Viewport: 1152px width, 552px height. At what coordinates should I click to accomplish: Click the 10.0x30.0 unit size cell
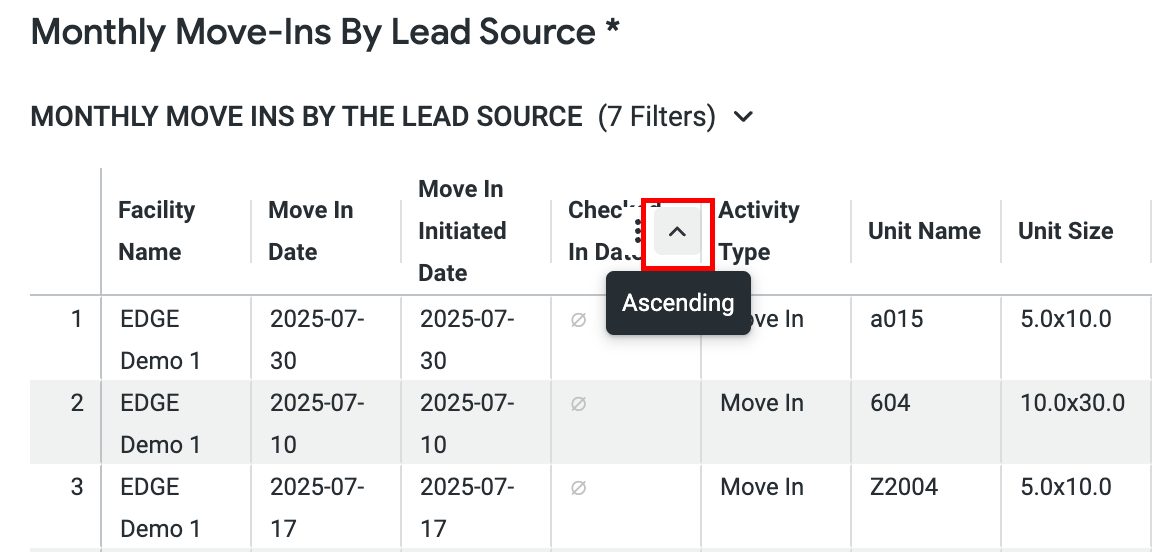[x=1072, y=403]
